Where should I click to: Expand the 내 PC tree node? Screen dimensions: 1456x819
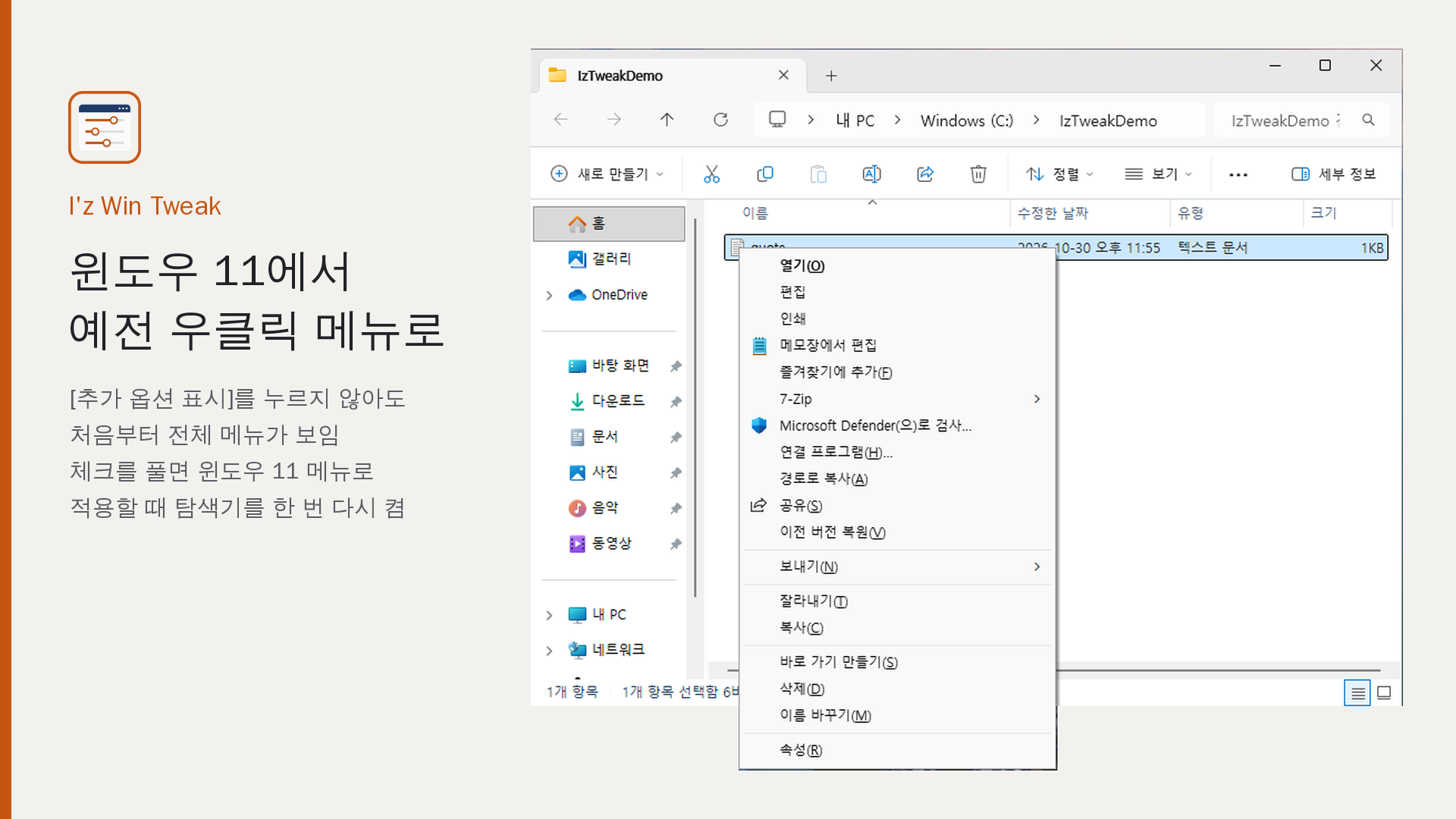click(x=549, y=615)
